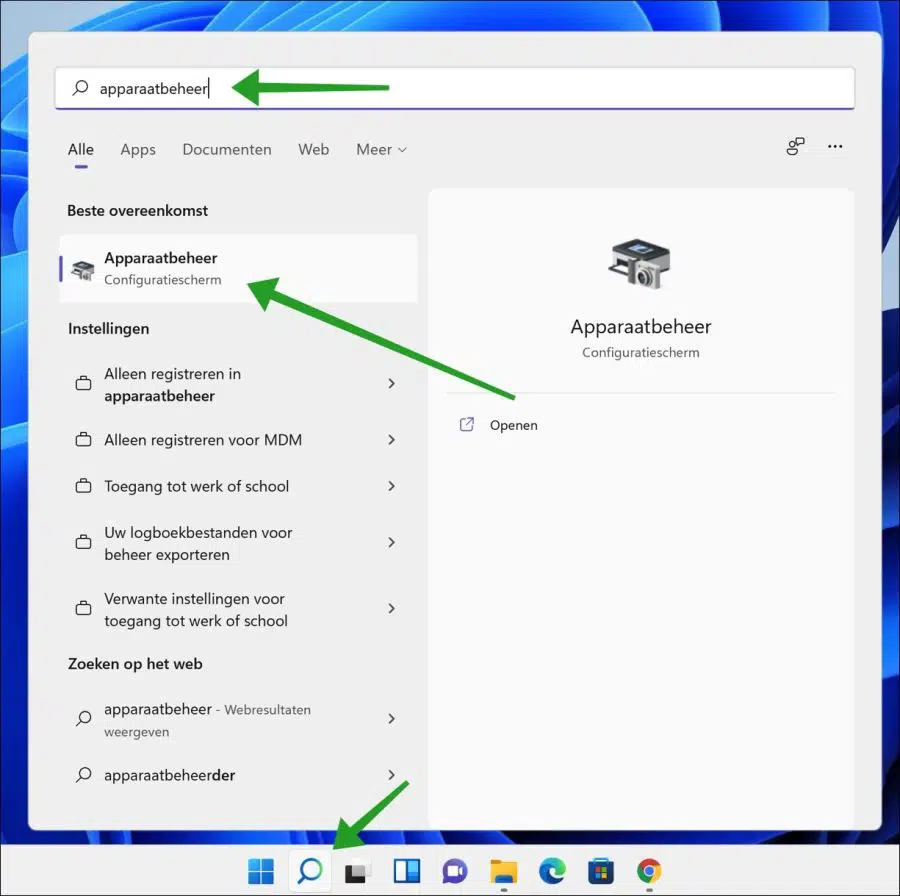This screenshot has width=900, height=896.
Task: Click Openen in the preview pane
Action: (514, 425)
